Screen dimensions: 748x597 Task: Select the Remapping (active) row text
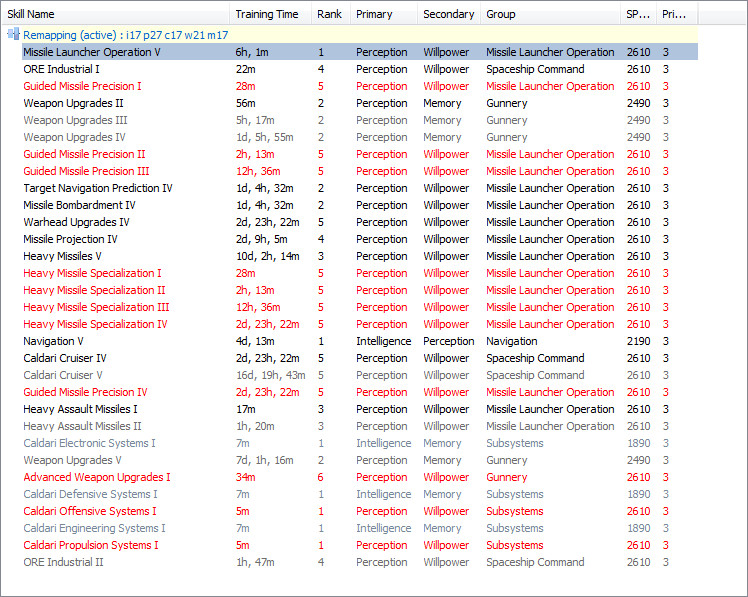(x=125, y=35)
